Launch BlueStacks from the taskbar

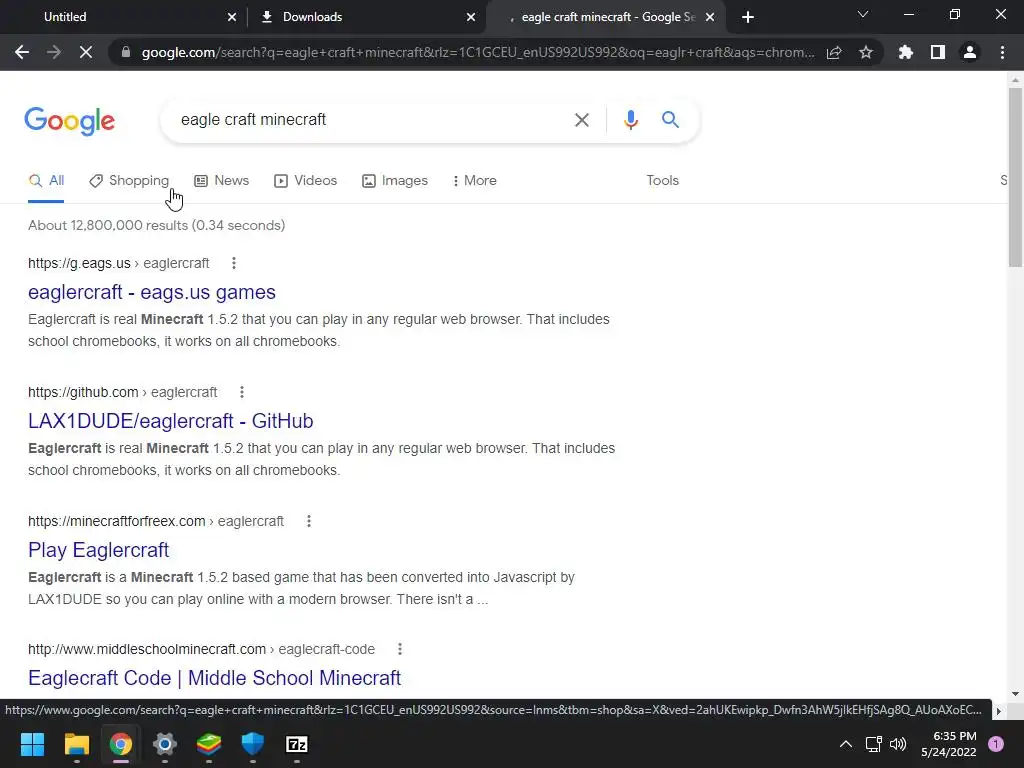point(209,744)
